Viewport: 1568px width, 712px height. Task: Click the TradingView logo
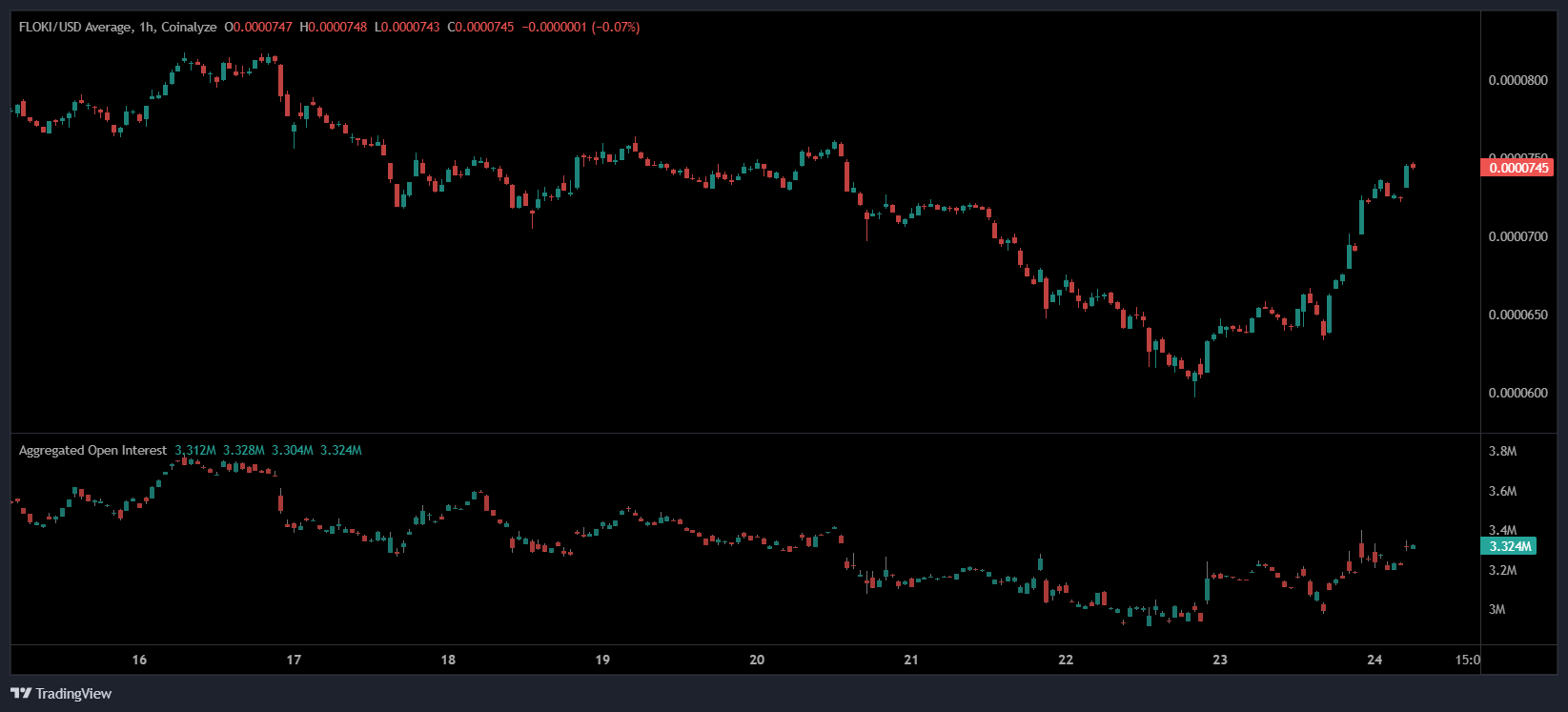61,693
